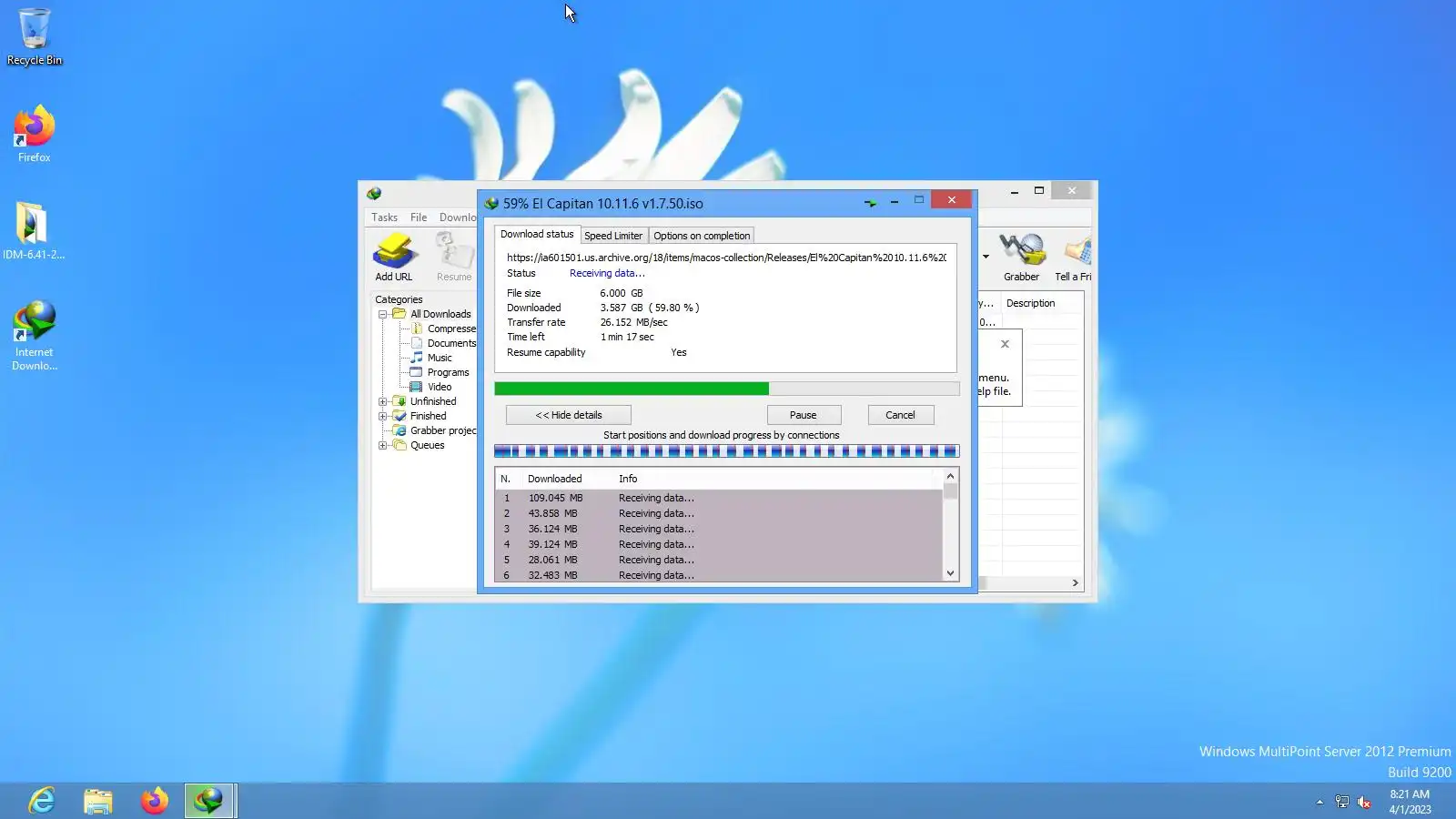Viewport: 1456px width, 819px height.
Task: Click the taskbar clock showing 8:21 AM
Action: (x=1410, y=802)
